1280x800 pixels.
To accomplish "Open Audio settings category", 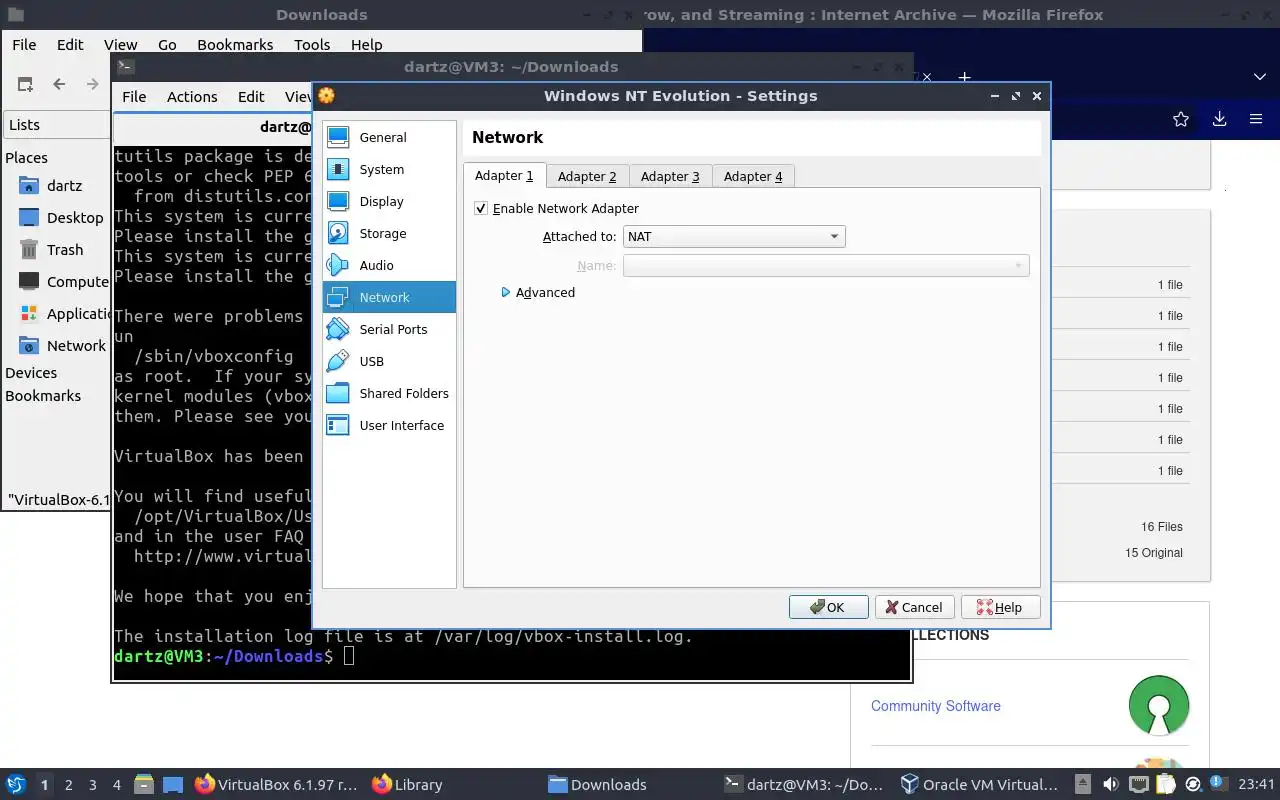I will [x=388, y=265].
